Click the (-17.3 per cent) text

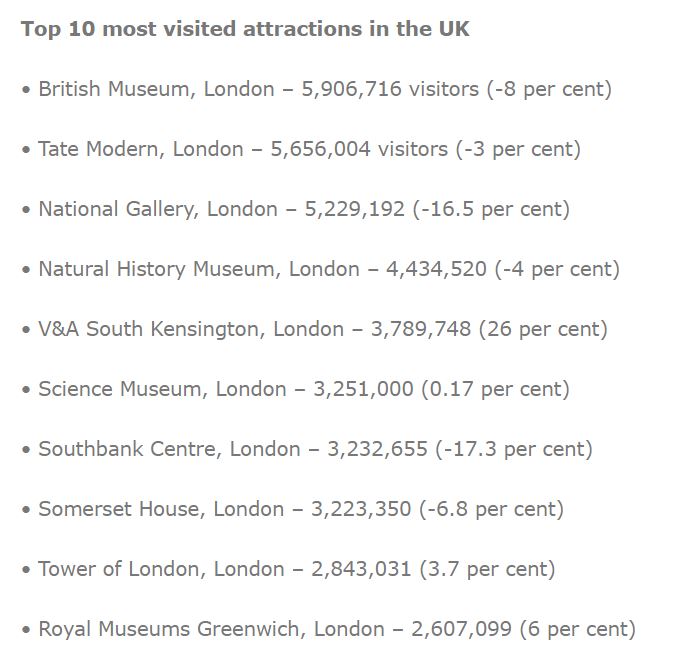point(514,449)
